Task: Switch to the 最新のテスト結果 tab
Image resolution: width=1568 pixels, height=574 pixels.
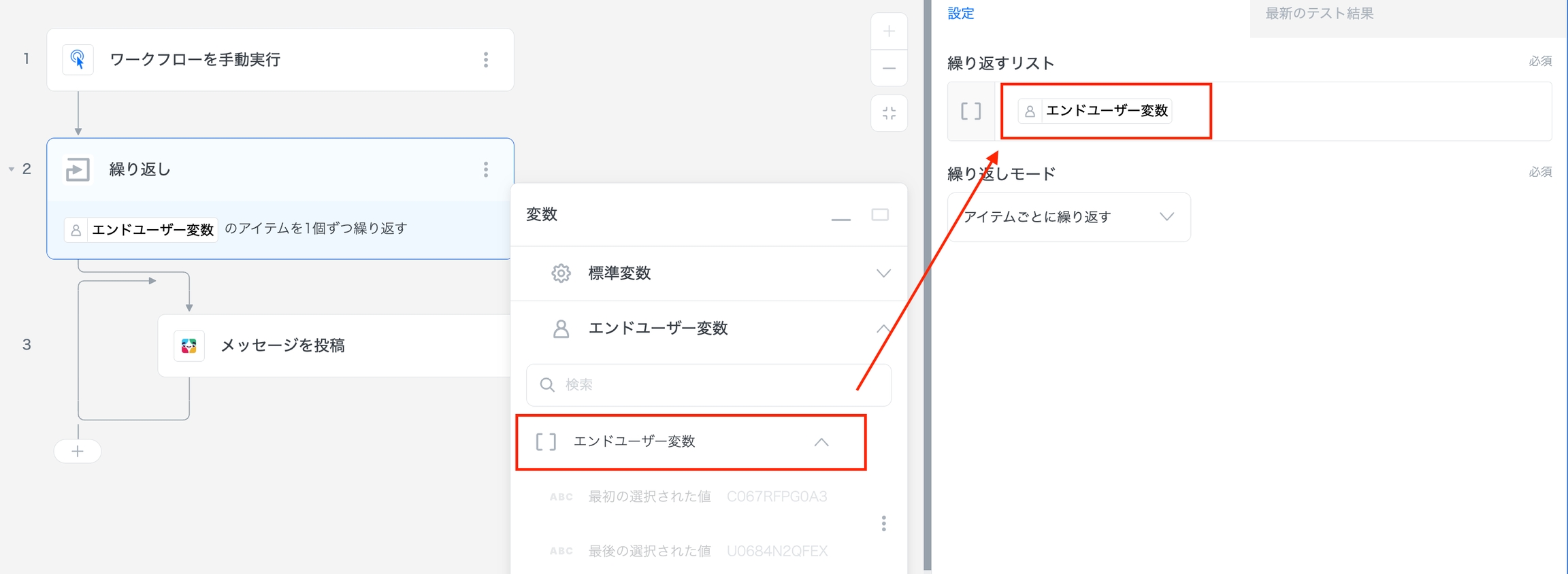Action: pyautogui.click(x=1319, y=14)
